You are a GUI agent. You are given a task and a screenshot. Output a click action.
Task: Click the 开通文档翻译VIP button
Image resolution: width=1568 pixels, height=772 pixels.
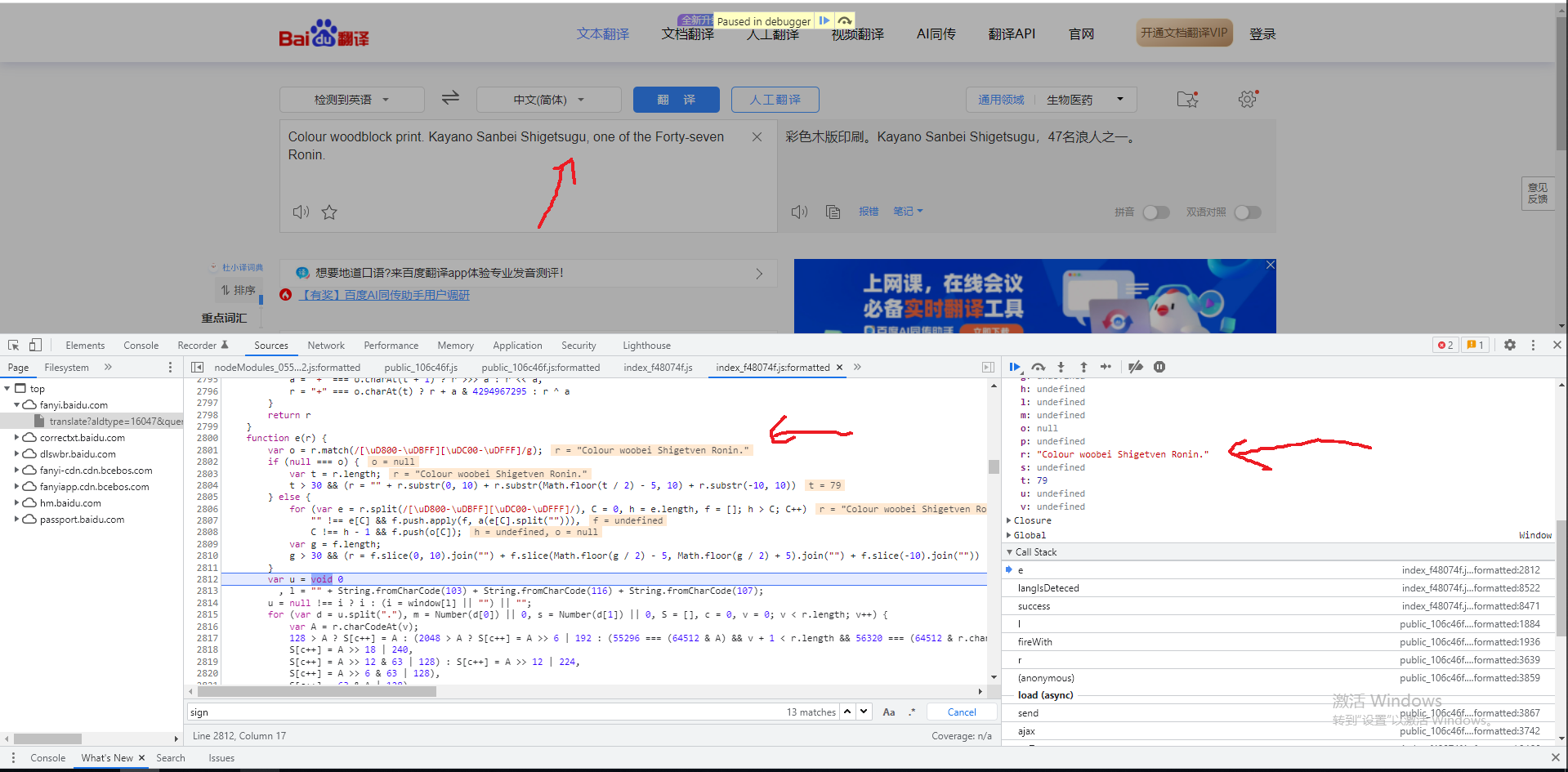(1184, 33)
